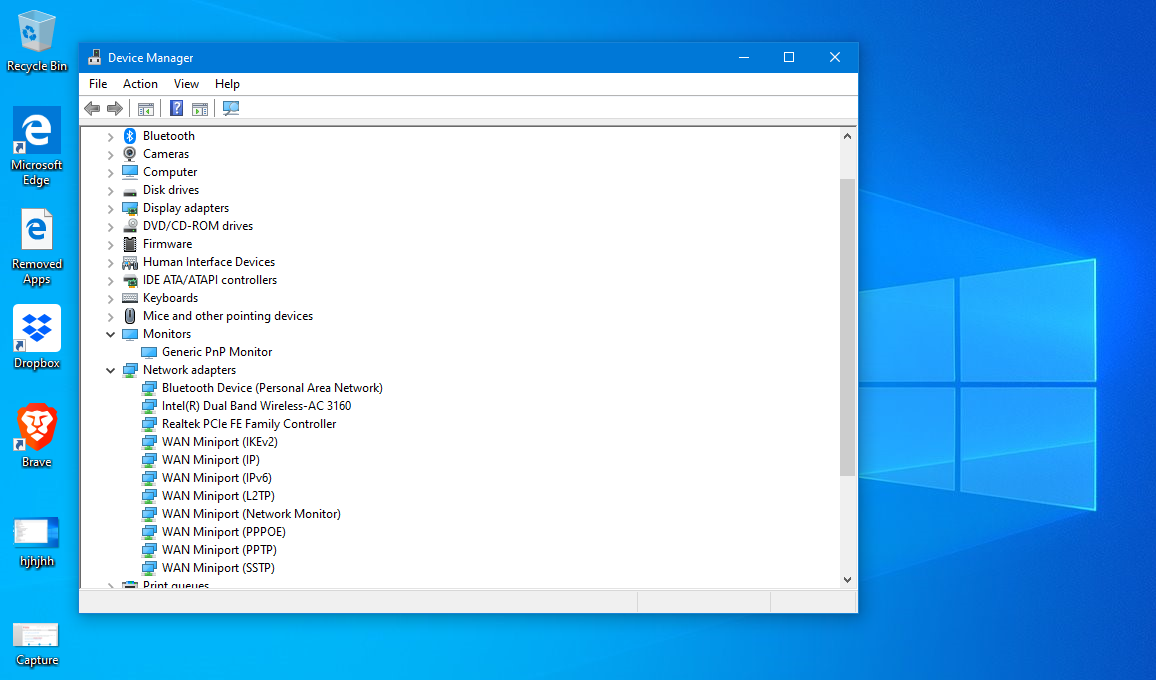
Task: Click the scroll down arrow in device list
Action: point(847,580)
